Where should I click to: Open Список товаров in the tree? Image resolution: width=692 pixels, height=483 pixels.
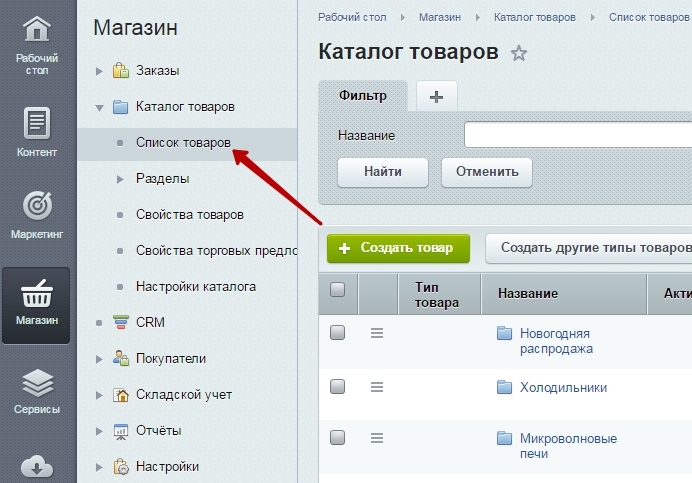pos(187,143)
